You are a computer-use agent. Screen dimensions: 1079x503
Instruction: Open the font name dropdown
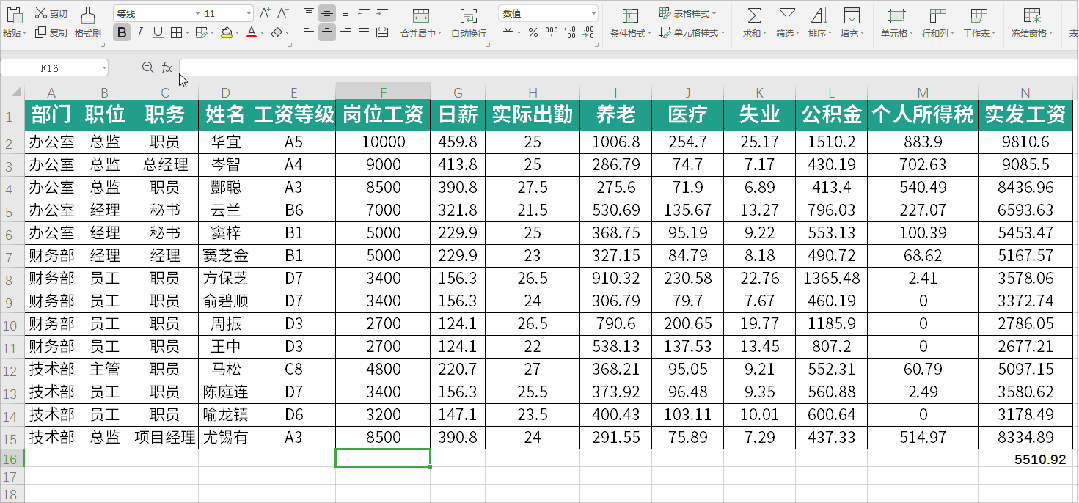point(197,13)
